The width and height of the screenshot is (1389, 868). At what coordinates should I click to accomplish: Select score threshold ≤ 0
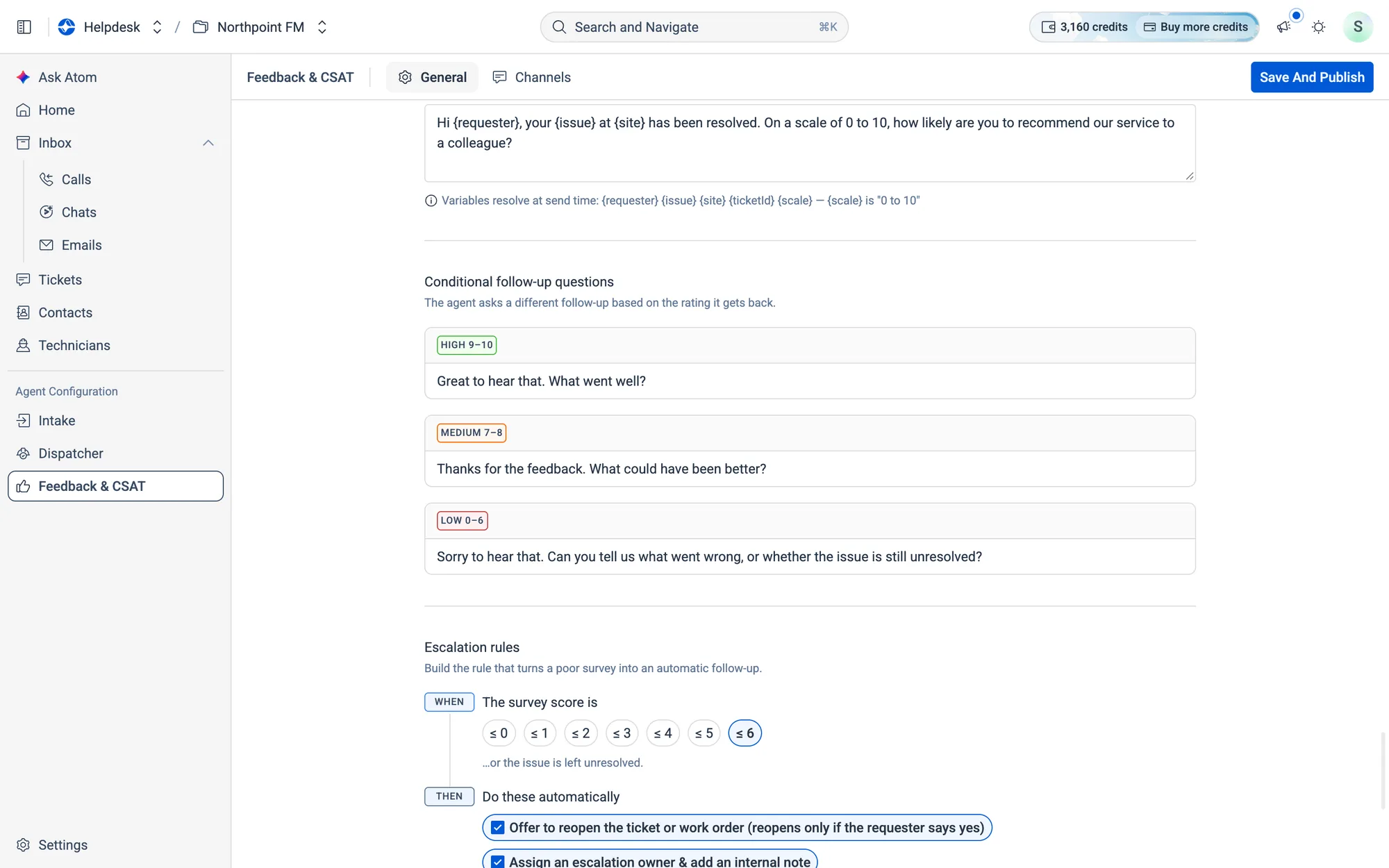(x=499, y=733)
